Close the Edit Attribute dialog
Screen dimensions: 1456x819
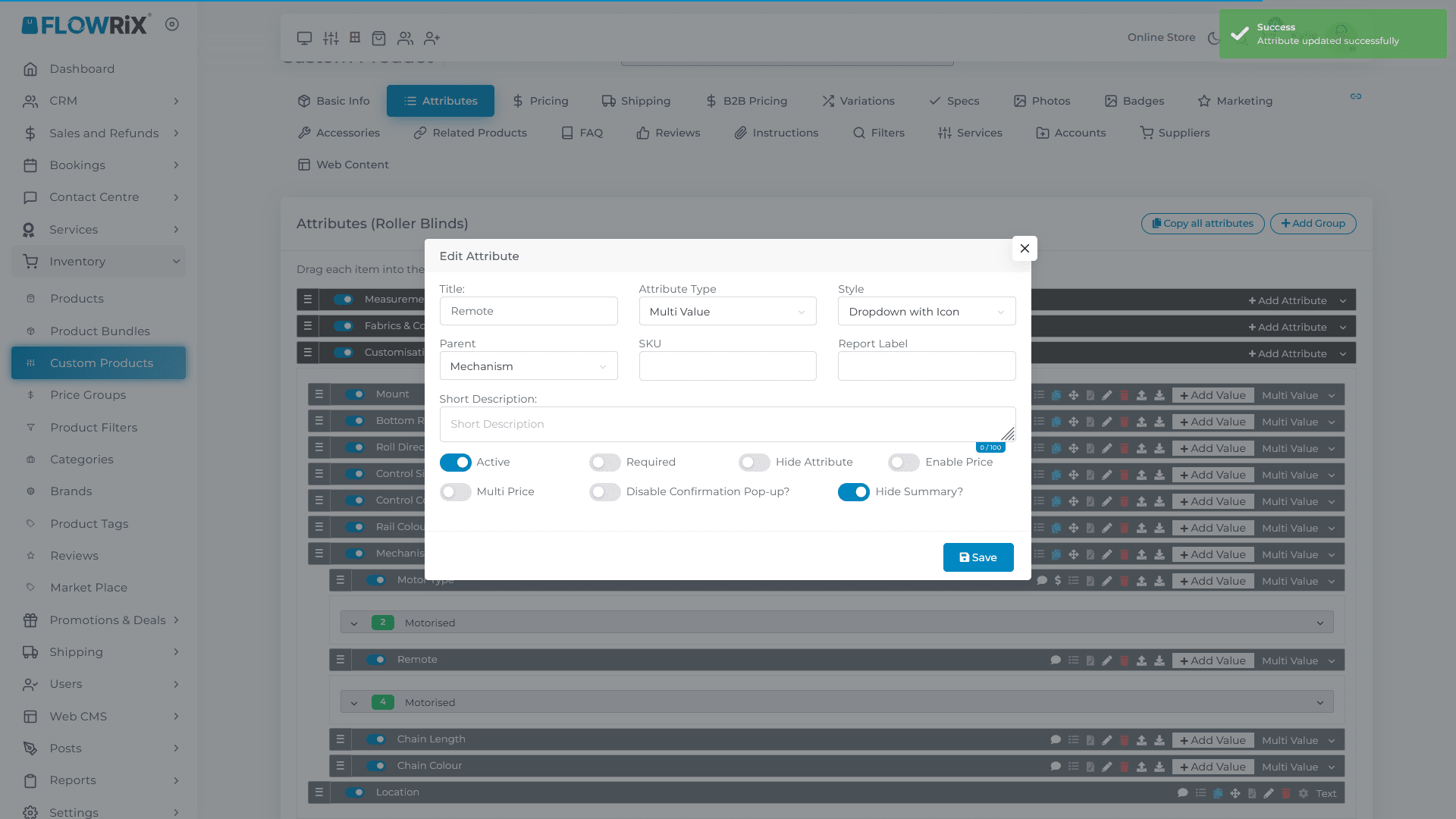pyautogui.click(x=1024, y=249)
